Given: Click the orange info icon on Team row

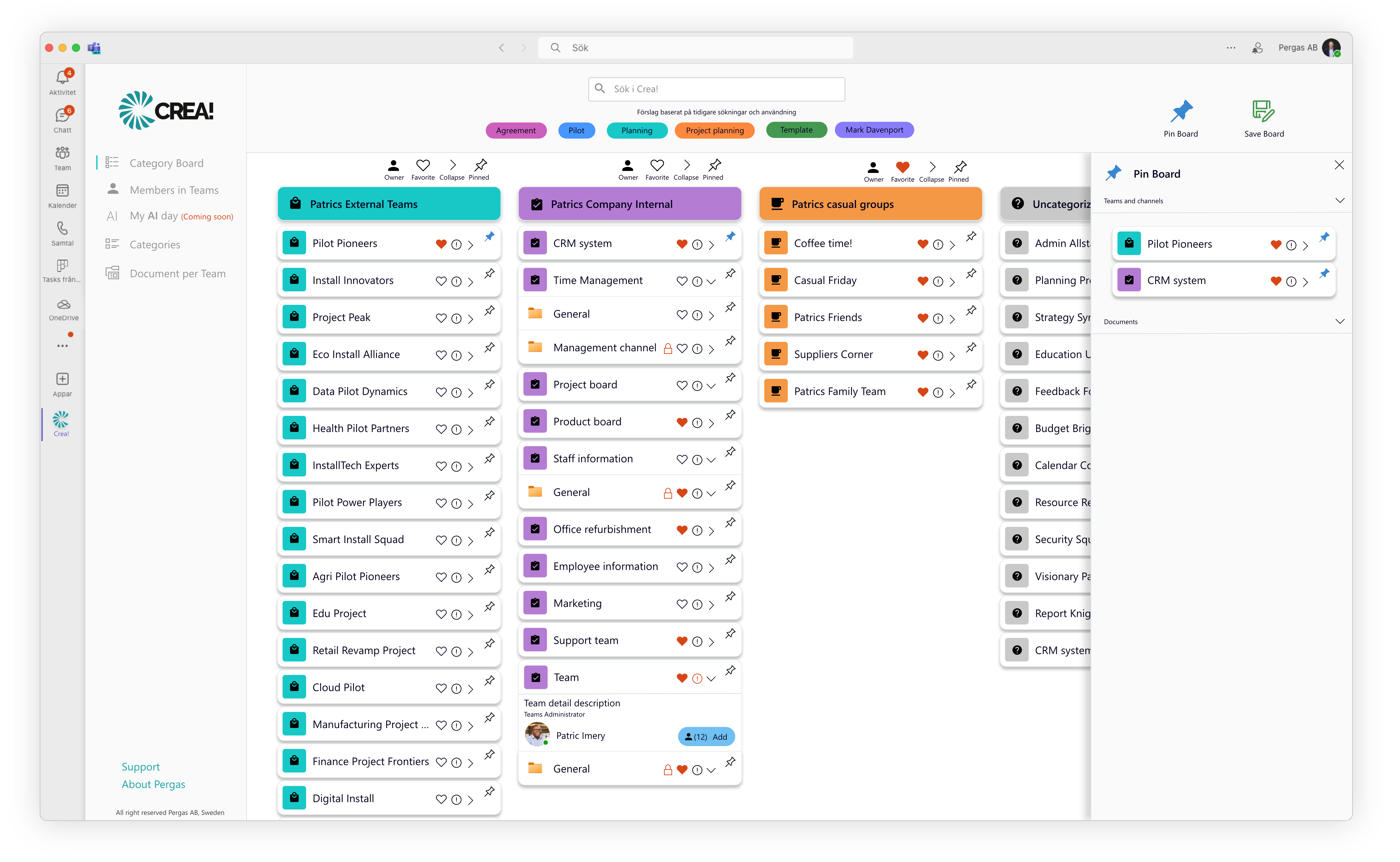Looking at the screenshot, I should [697, 679].
